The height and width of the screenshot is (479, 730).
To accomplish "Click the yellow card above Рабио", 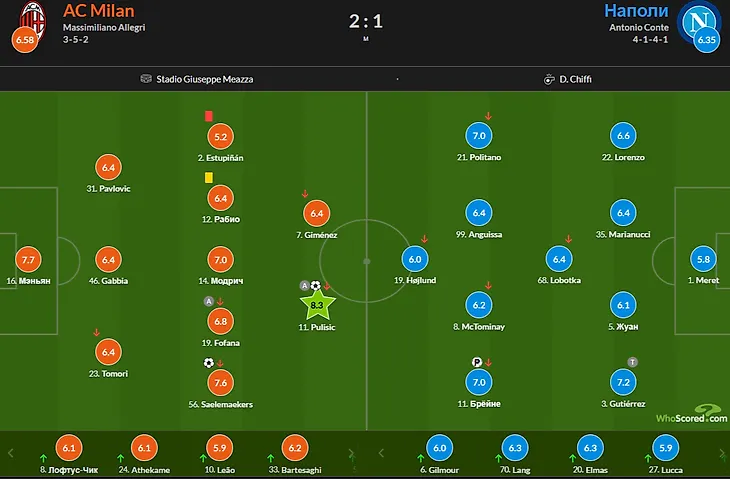I will [209, 177].
